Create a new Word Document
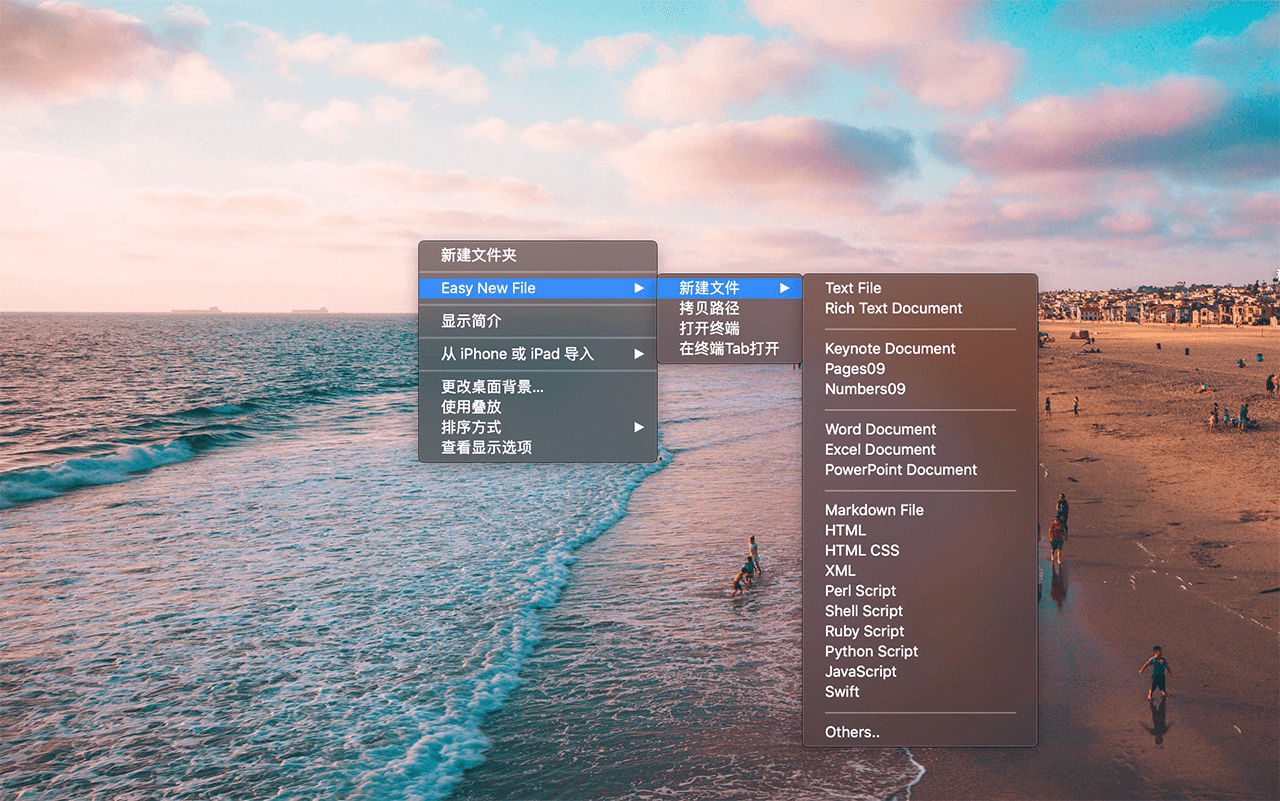This screenshot has height=801, width=1280. [880, 429]
